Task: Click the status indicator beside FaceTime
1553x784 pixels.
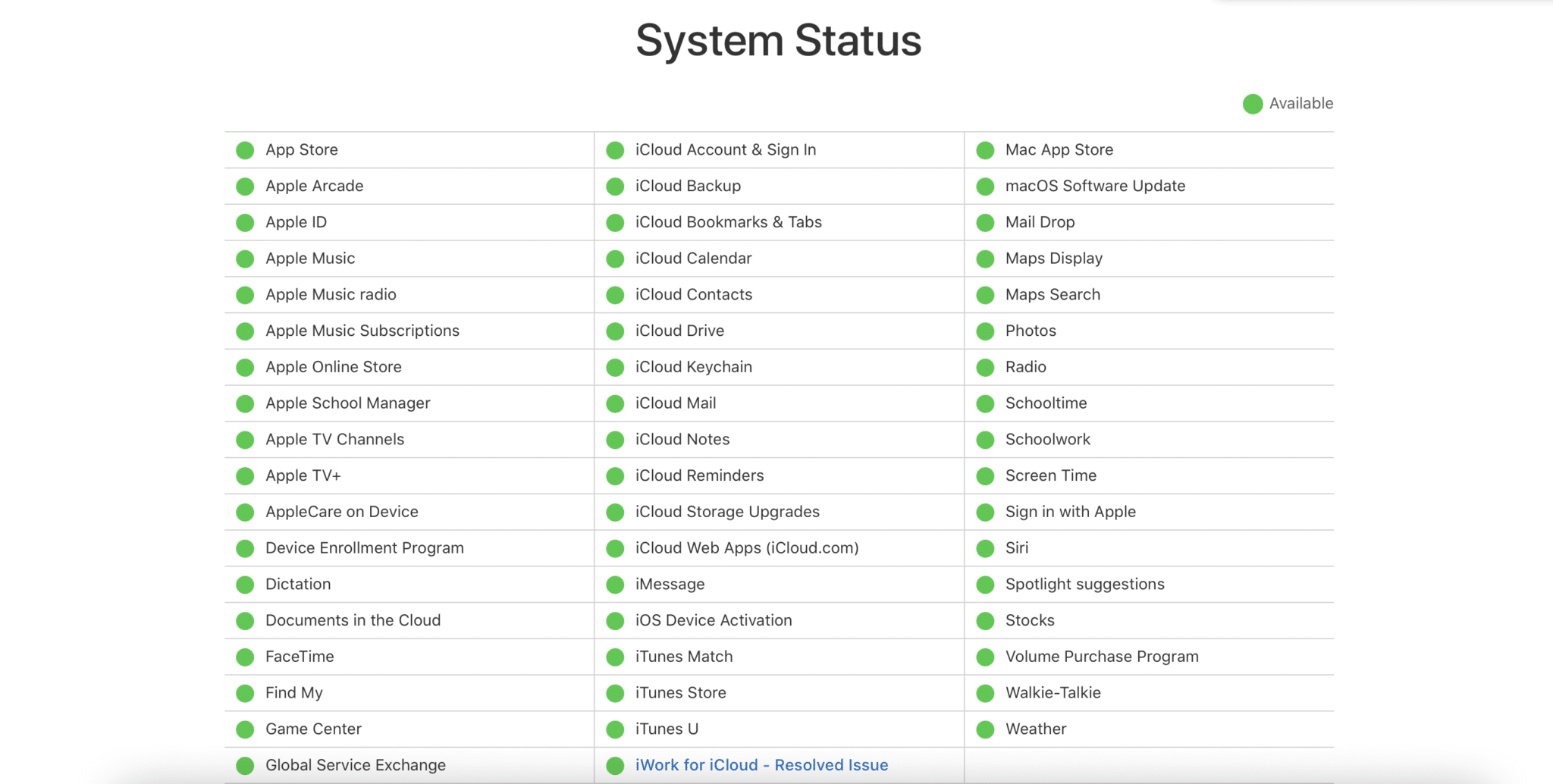Action: click(244, 656)
